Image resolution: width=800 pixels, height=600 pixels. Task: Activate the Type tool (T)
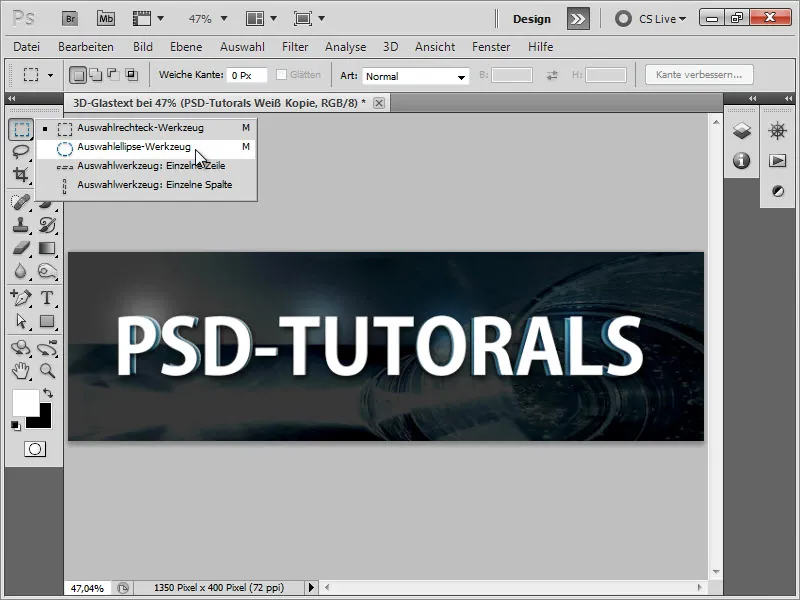pyautogui.click(x=47, y=297)
